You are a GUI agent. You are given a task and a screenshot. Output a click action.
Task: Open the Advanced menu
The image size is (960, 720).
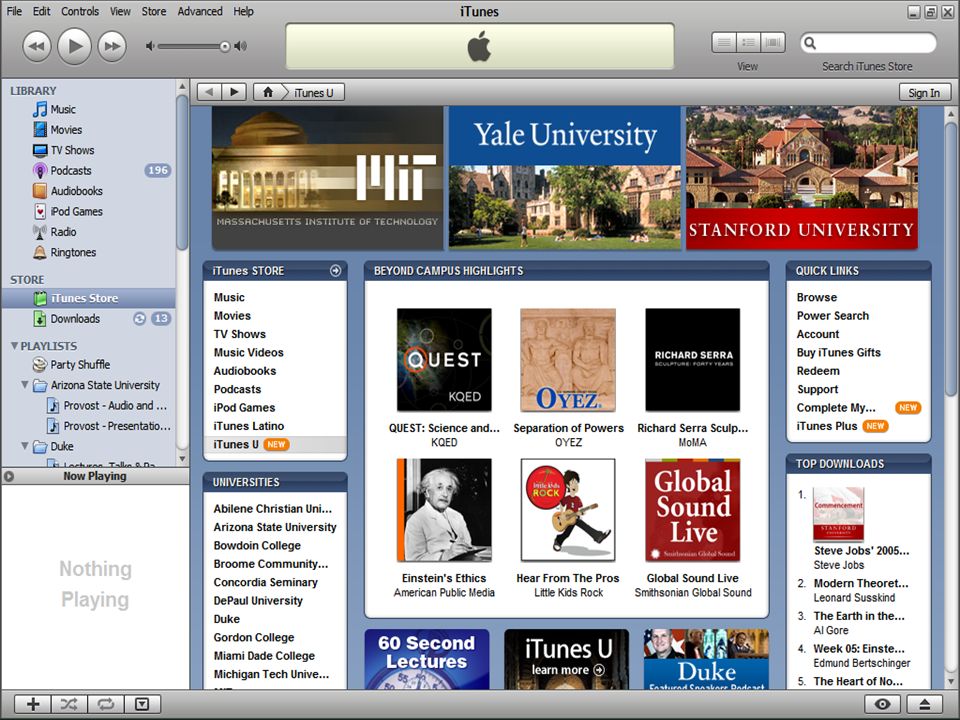click(x=200, y=11)
